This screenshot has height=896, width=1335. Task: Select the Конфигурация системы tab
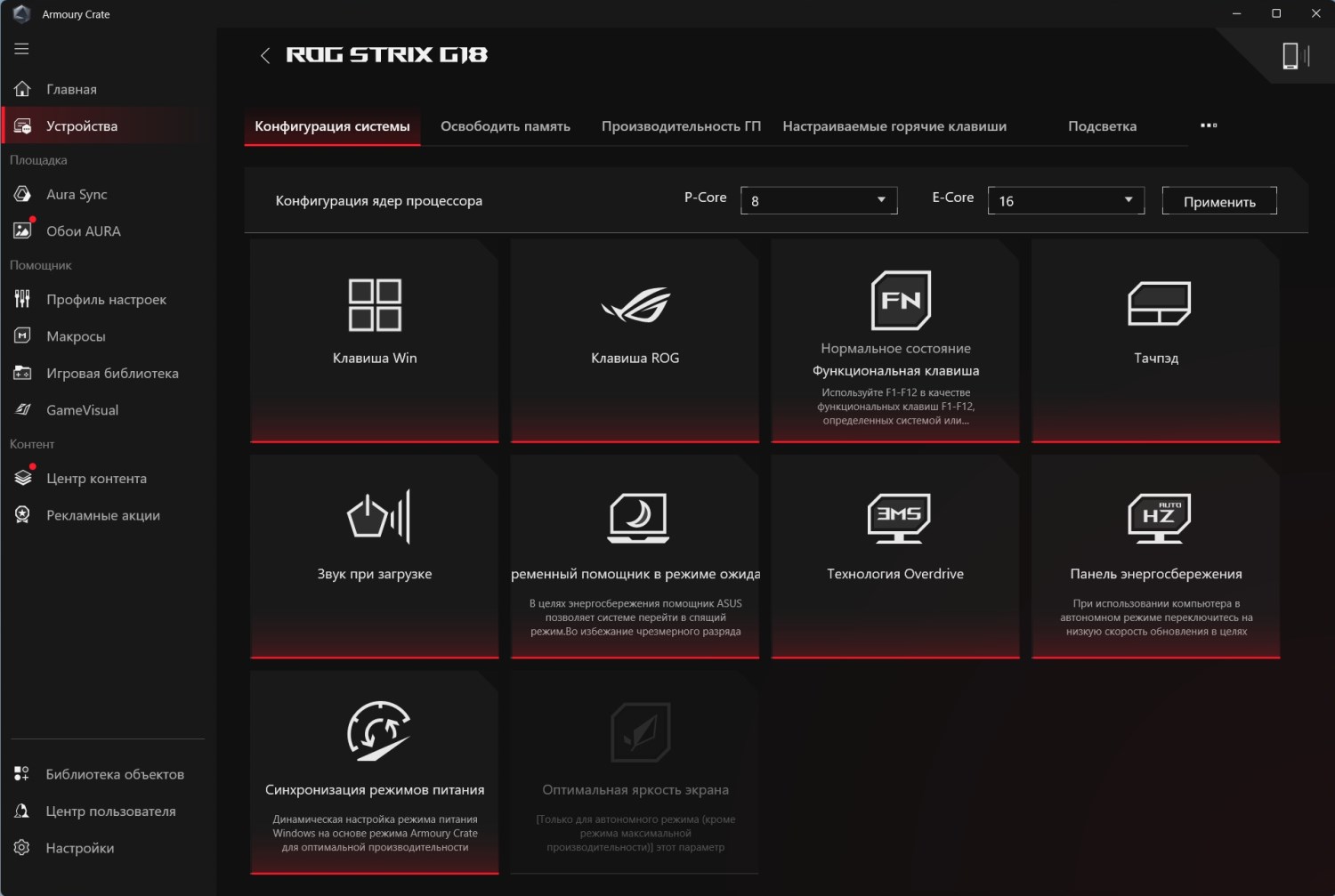[332, 126]
